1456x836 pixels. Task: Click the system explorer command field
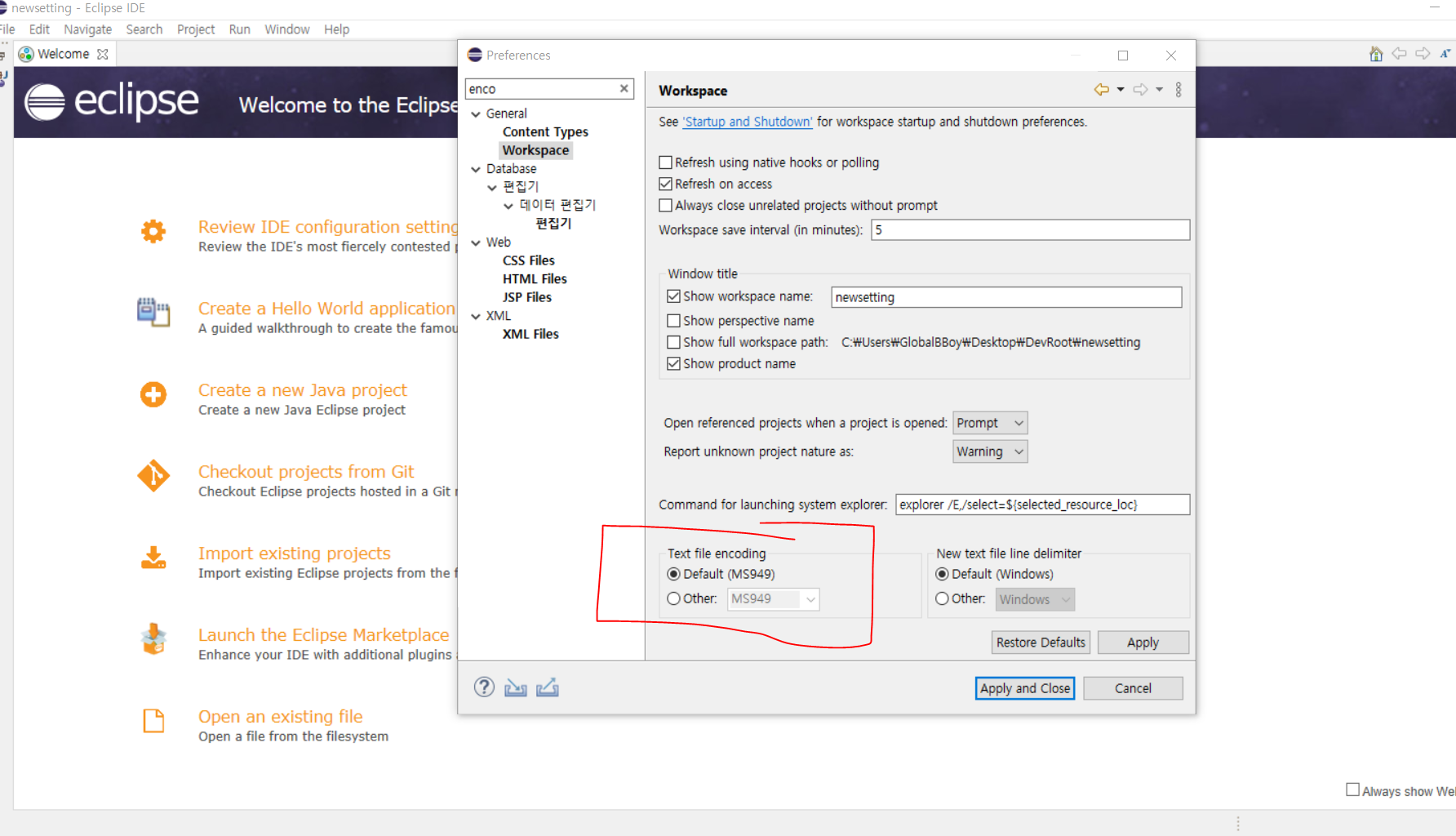point(1042,505)
